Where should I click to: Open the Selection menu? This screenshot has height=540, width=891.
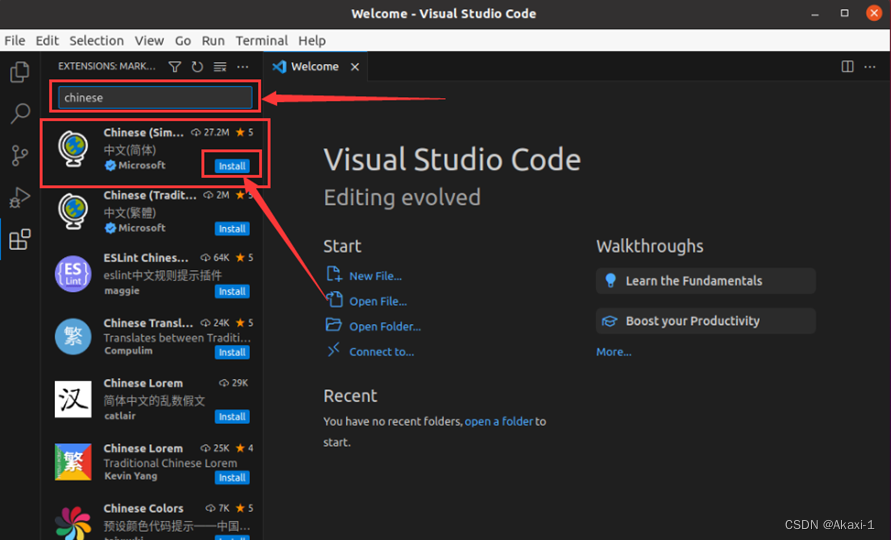[x=97, y=41]
